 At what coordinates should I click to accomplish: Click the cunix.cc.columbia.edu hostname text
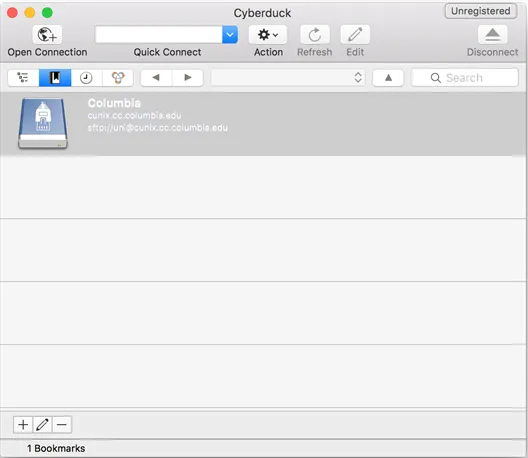pos(134,116)
